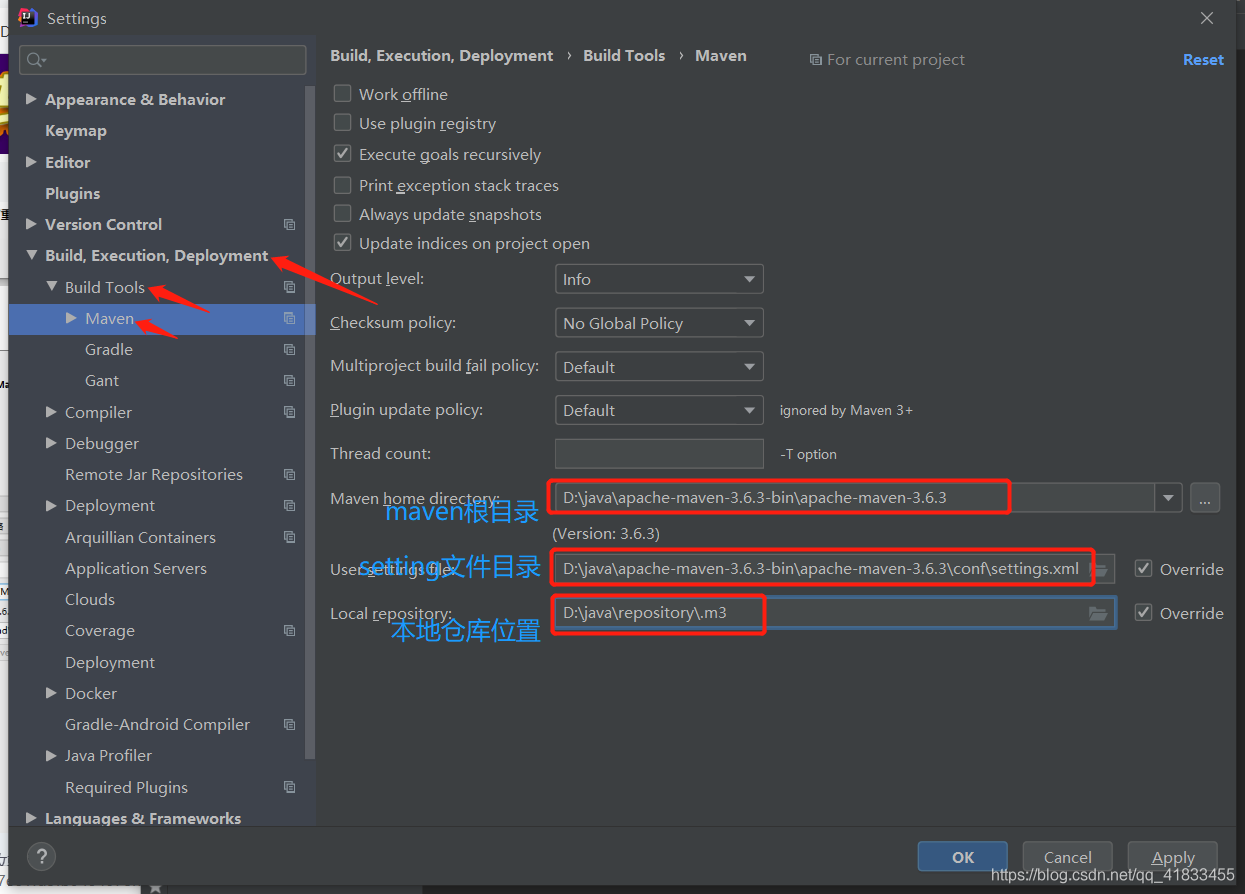Expand Appearance & Behavior section
This screenshot has width=1245, height=894.
tap(31, 99)
